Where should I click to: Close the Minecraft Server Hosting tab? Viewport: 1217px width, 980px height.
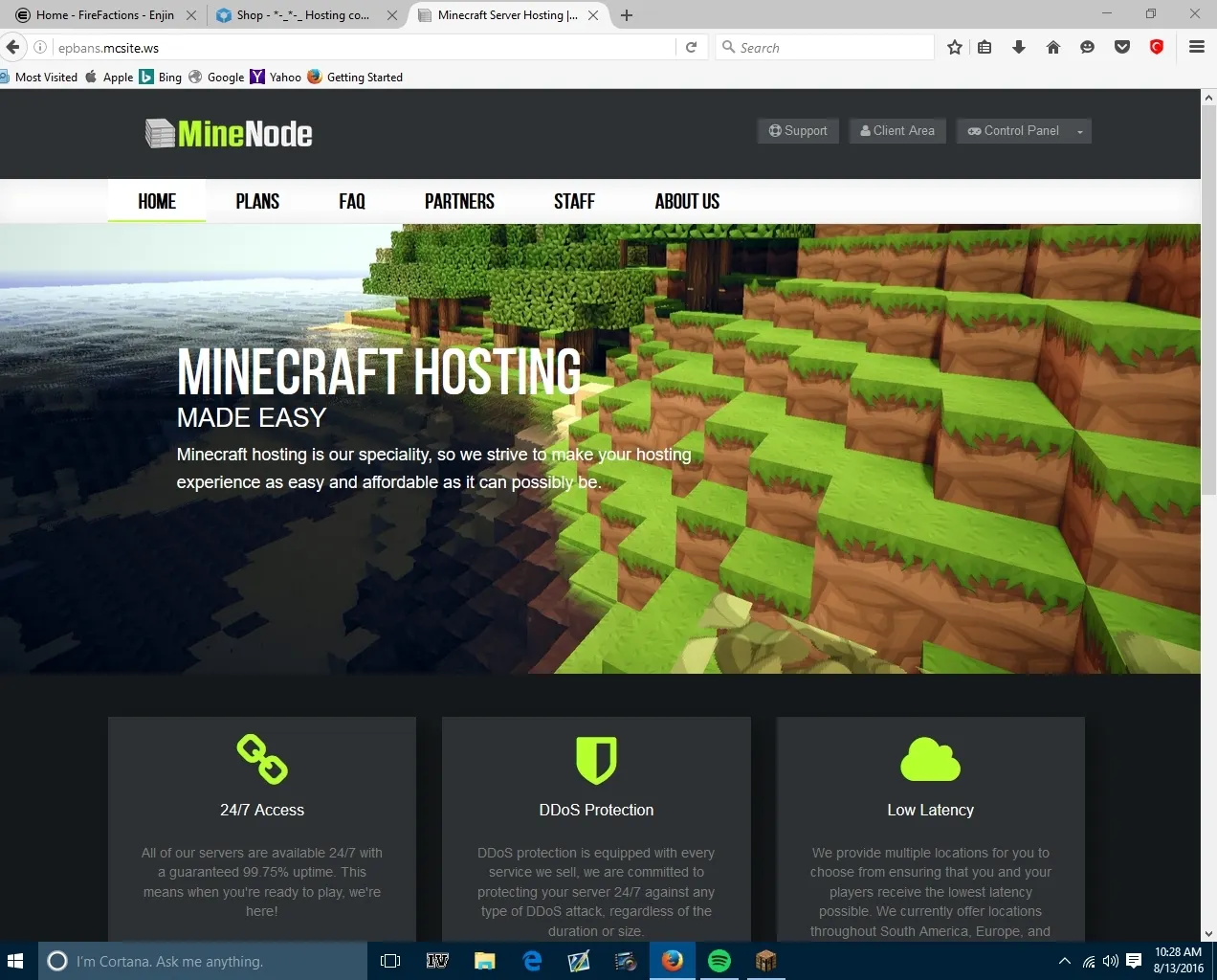594,15
